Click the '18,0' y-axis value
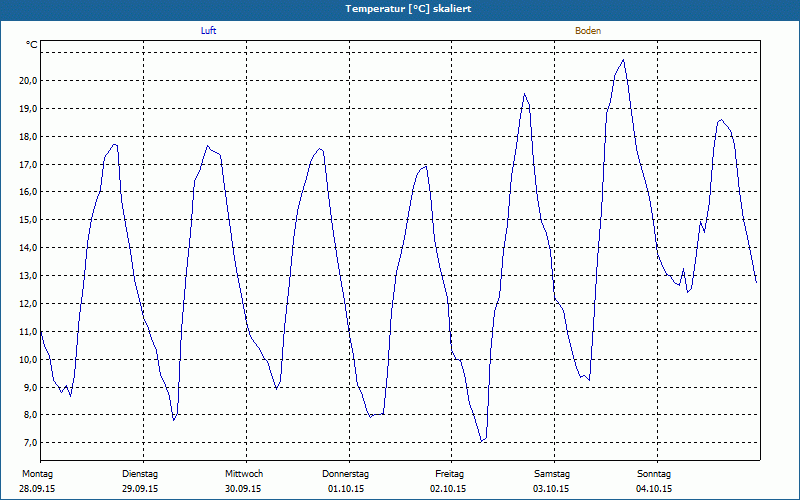 click(x=29, y=136)
